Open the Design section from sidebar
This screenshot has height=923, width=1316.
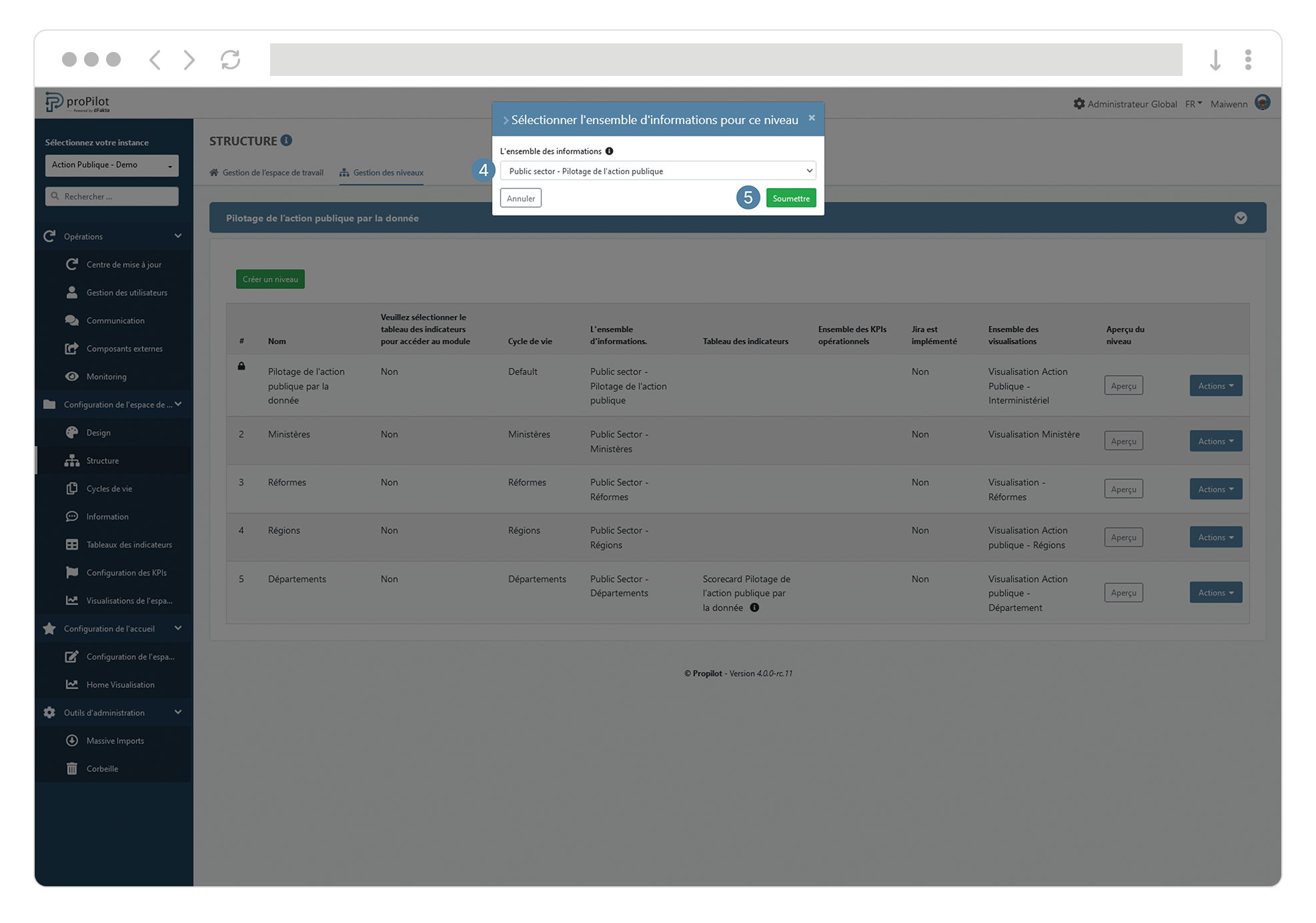(x=99, y=432)
